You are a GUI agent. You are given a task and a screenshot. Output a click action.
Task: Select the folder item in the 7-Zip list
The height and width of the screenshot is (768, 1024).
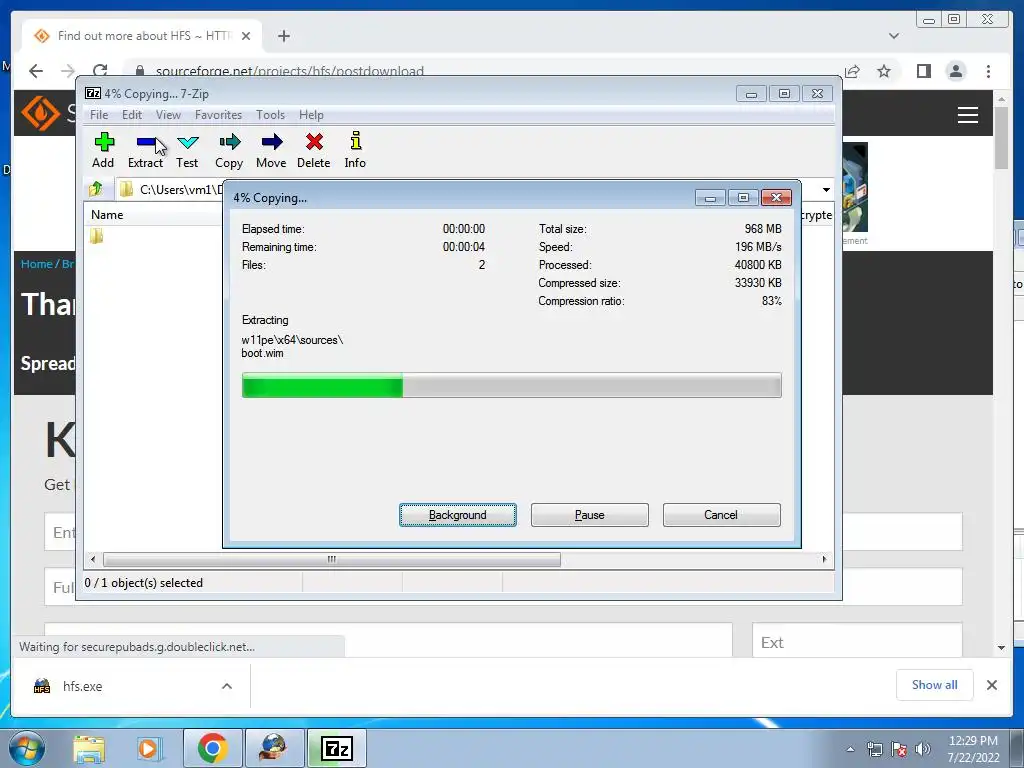(97, 236)
